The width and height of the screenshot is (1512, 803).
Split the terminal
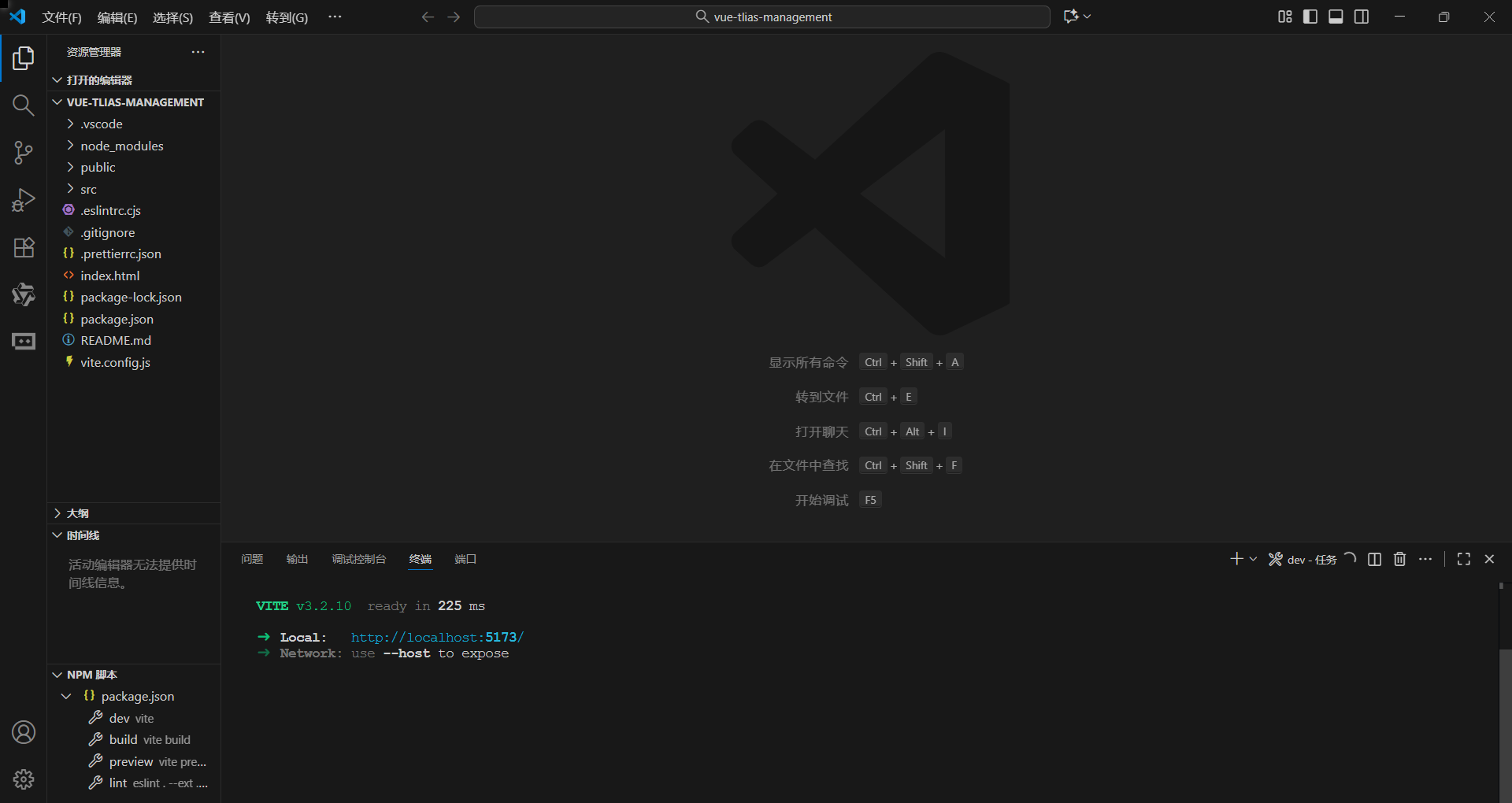[1375, 559]
